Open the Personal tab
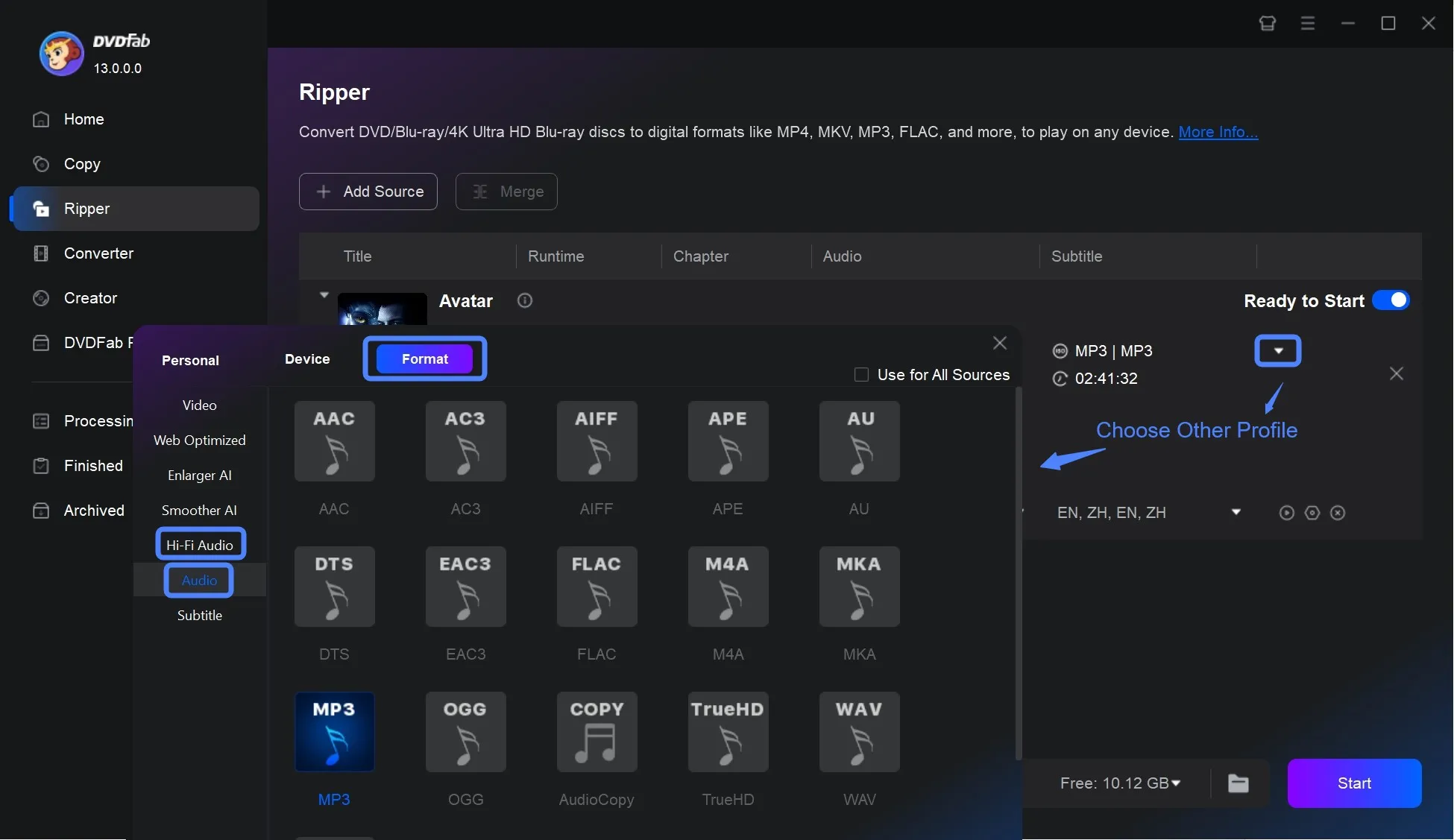 click(190, 360)
